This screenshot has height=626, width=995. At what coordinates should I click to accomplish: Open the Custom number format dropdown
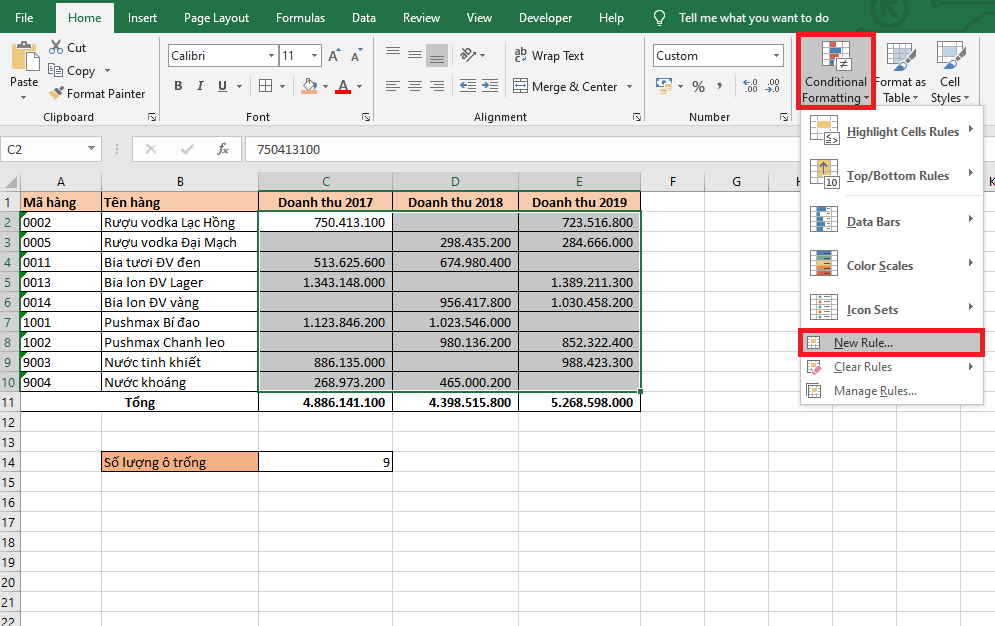pyautogui.click(x=778, y=56)
